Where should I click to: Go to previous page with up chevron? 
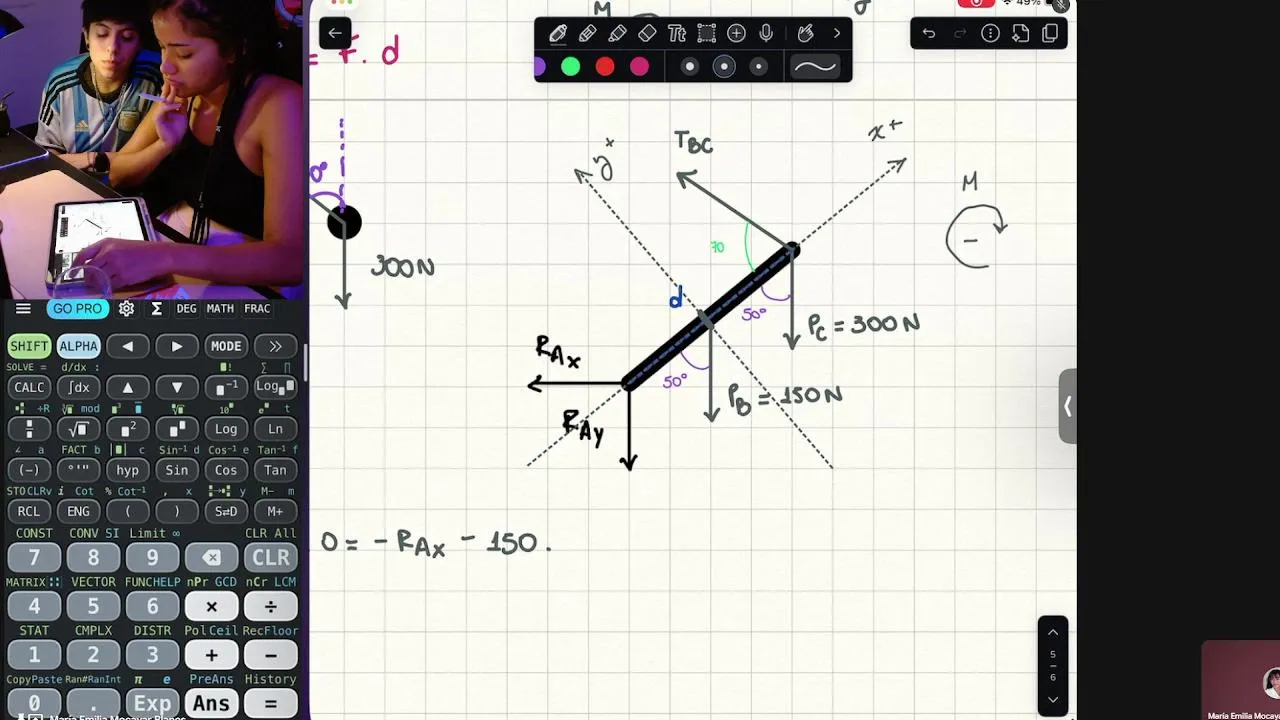[x=1053, y=632]
